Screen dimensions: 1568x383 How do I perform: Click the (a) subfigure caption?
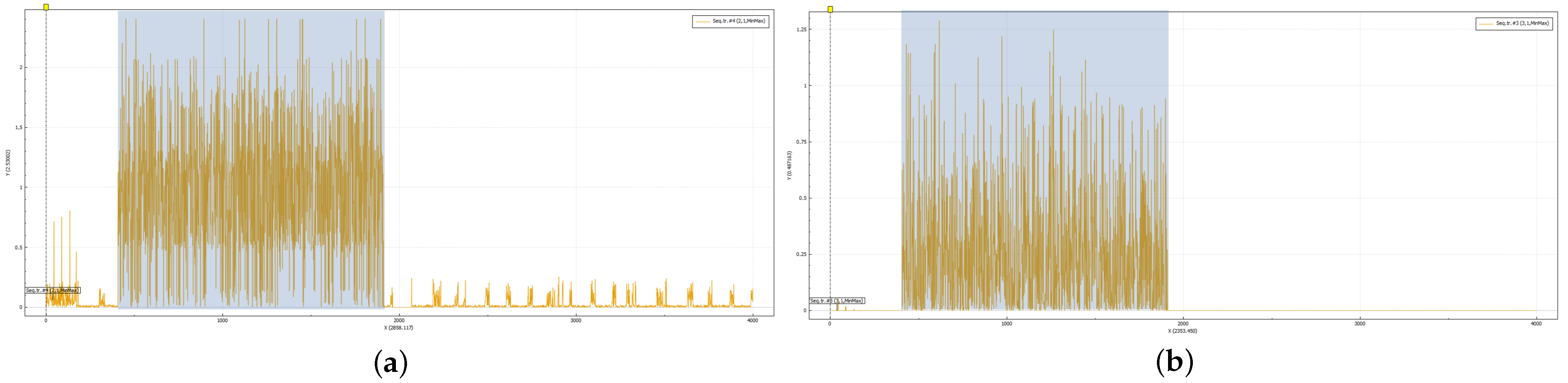tap(390, 363)
